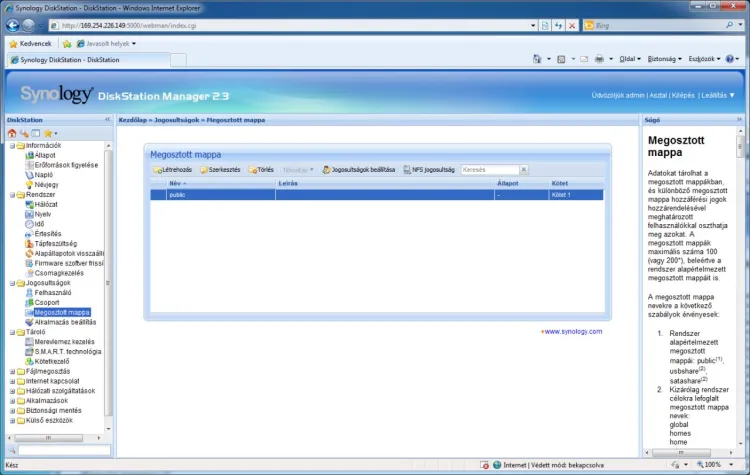
Task: Clear the Keresés search box with X
Action: (524, 170)
